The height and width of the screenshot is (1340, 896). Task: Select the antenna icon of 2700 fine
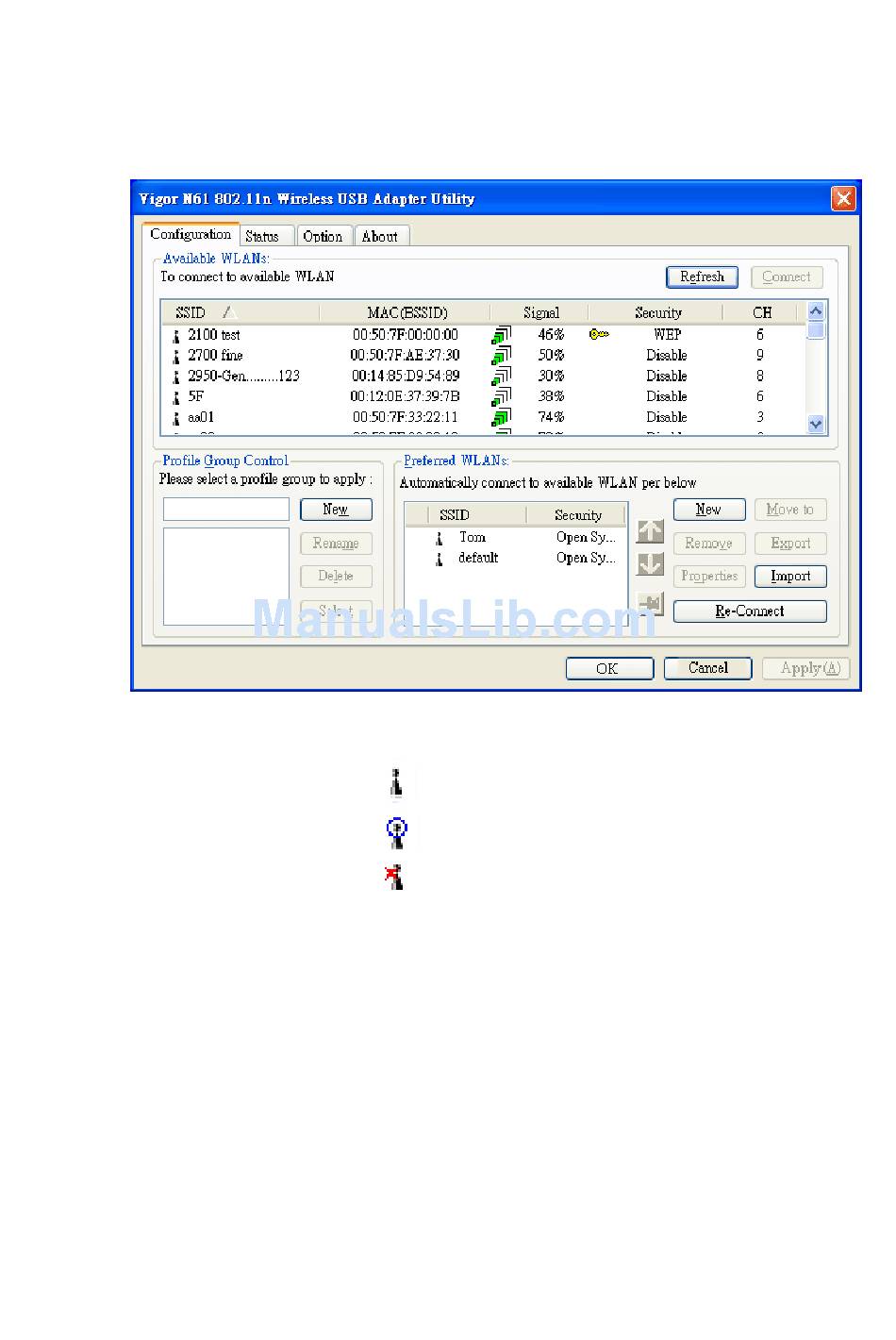coord(176,356)
